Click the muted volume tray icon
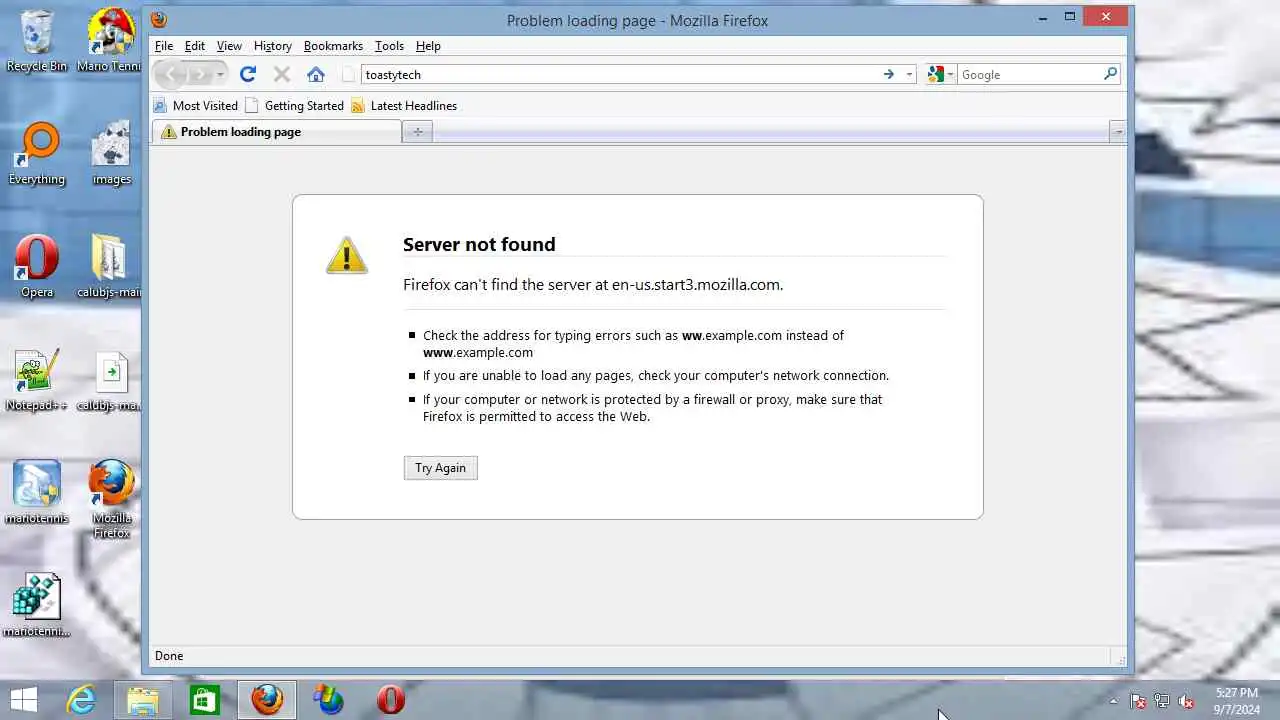The width and height of the screenshot is (1280, 720). coord(1186,701)
